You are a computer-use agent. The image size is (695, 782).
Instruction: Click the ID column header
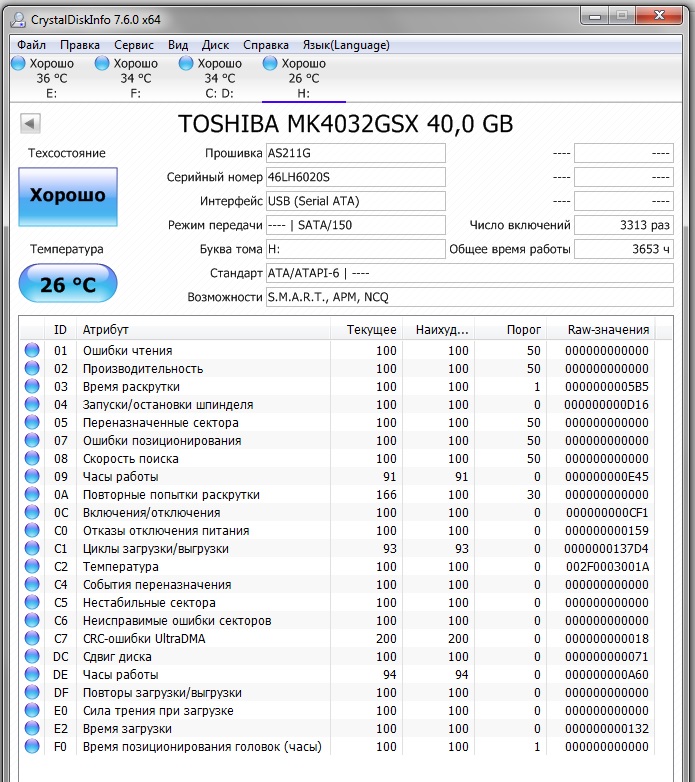pyautogui.click(x=60, y=330)
